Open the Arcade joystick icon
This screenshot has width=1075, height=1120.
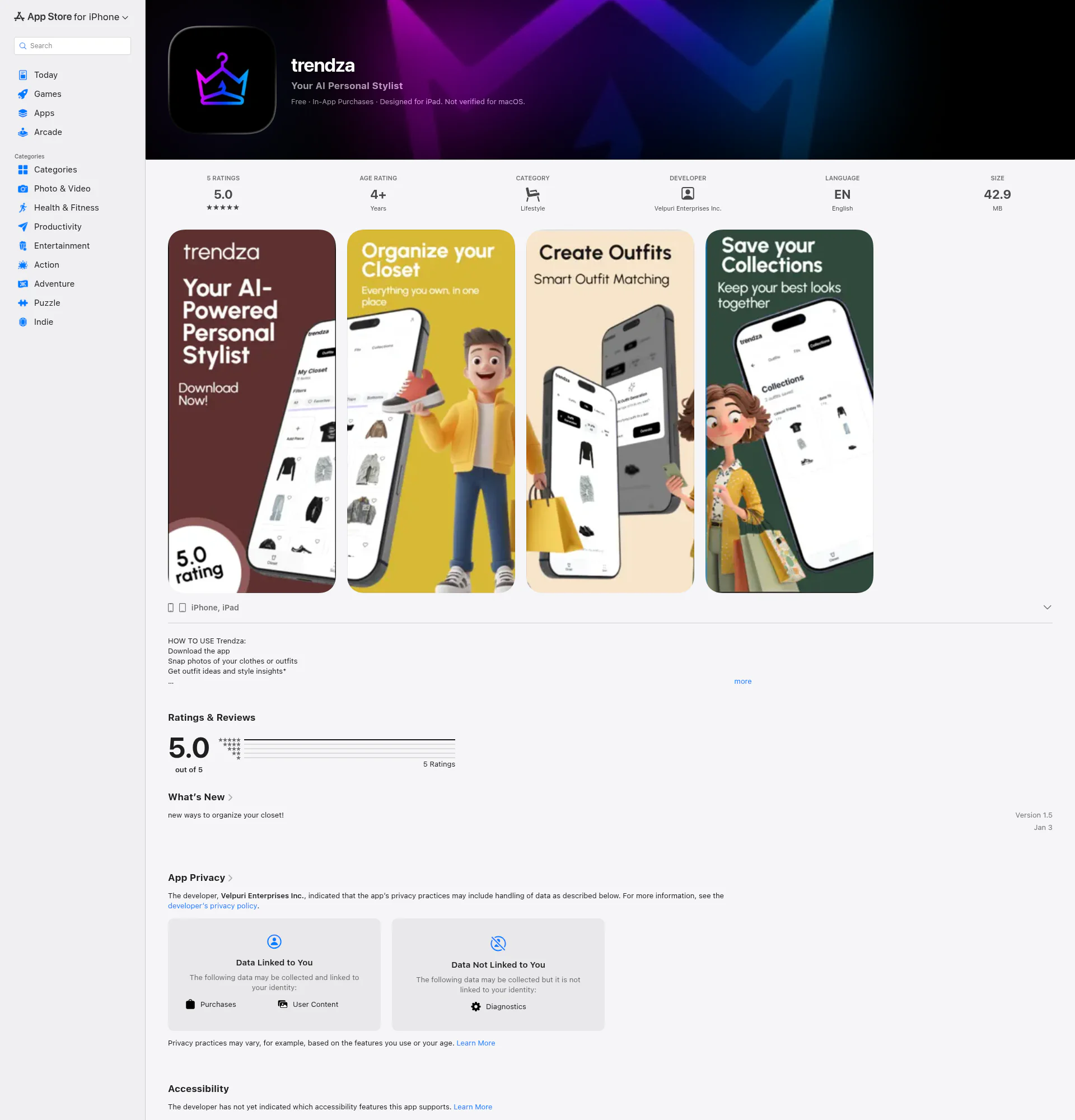click(23, 132)
